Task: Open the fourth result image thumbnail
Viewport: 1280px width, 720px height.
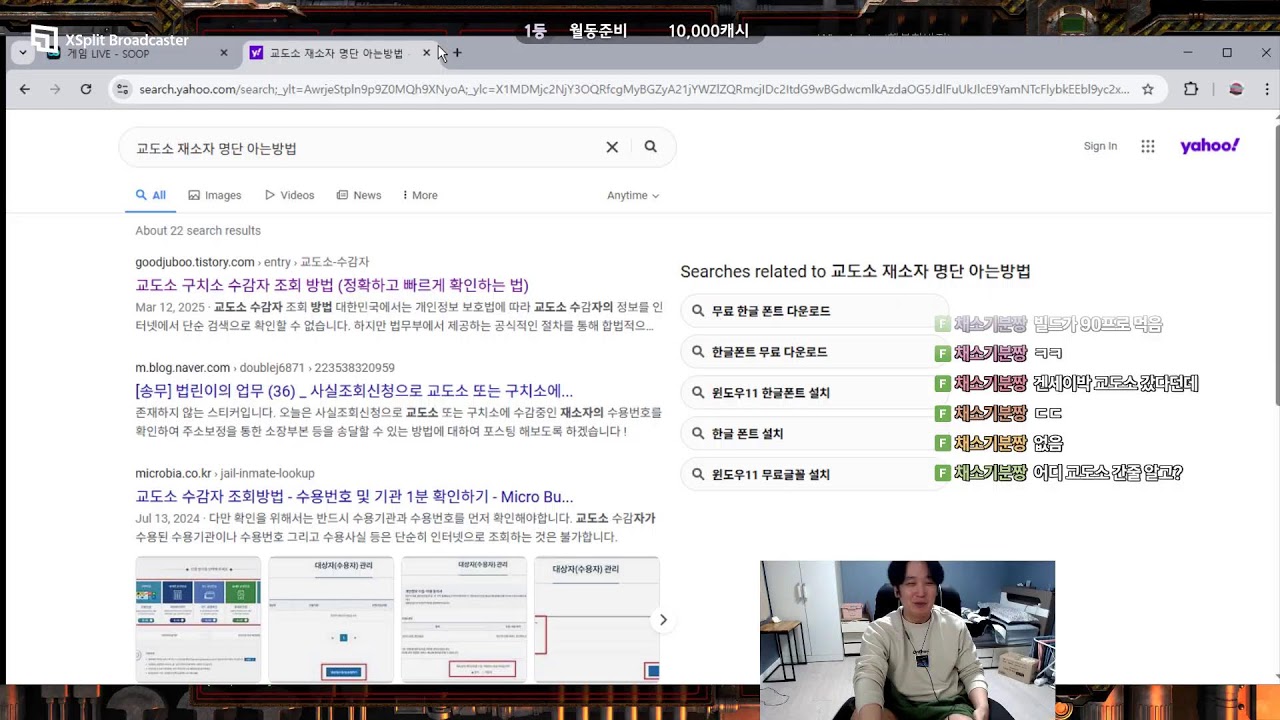Action: (x=597, y=619)
